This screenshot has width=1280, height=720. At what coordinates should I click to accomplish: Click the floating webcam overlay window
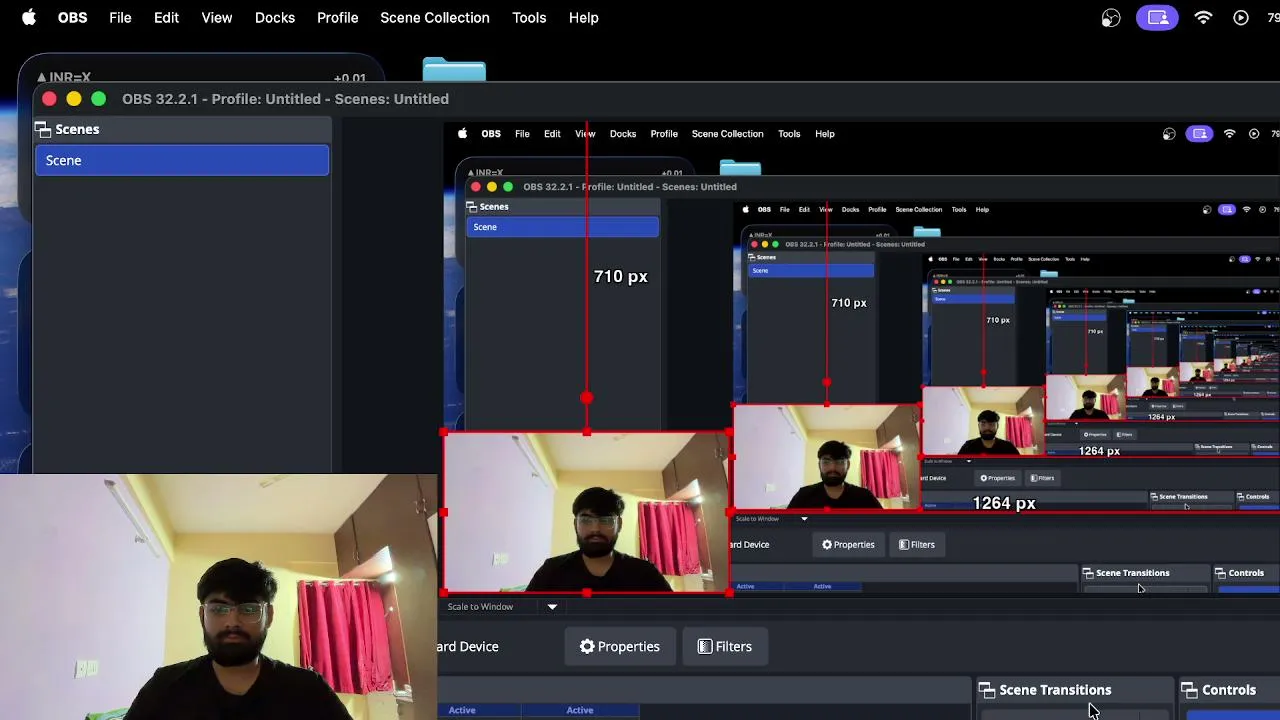click(x=218, y=597)
